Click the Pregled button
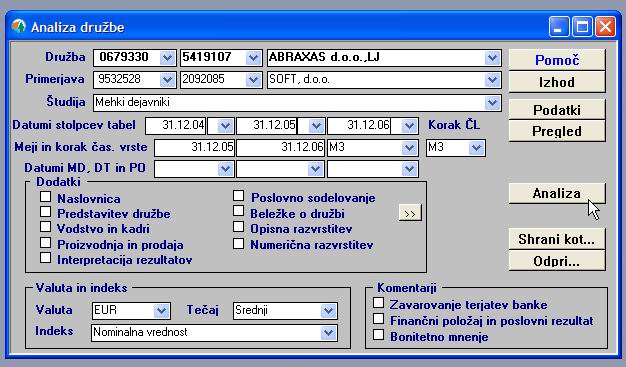The width and height of the screenshot is (626, 367). (557, 131)
